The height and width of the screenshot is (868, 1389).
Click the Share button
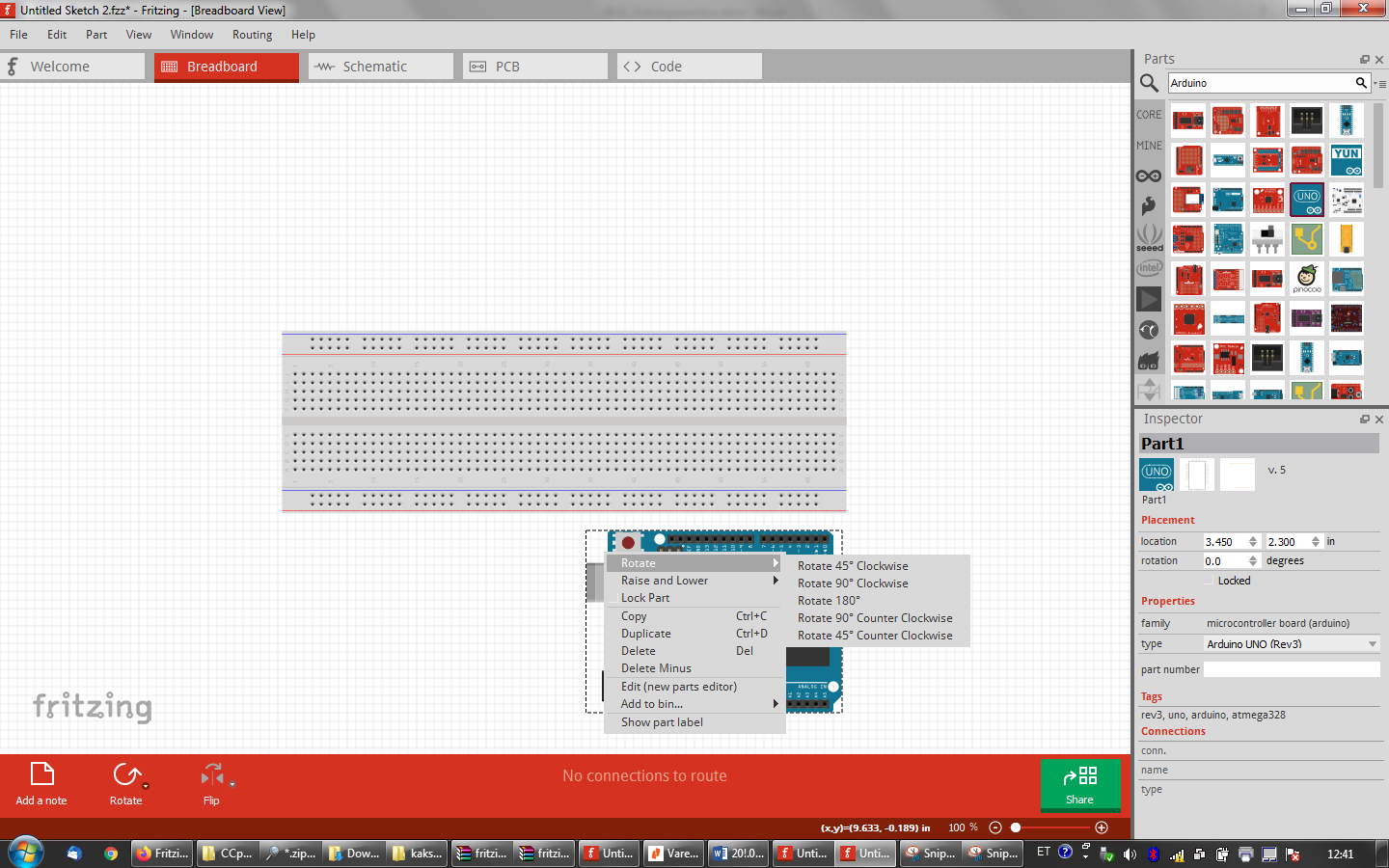[x=1079, y=784]
